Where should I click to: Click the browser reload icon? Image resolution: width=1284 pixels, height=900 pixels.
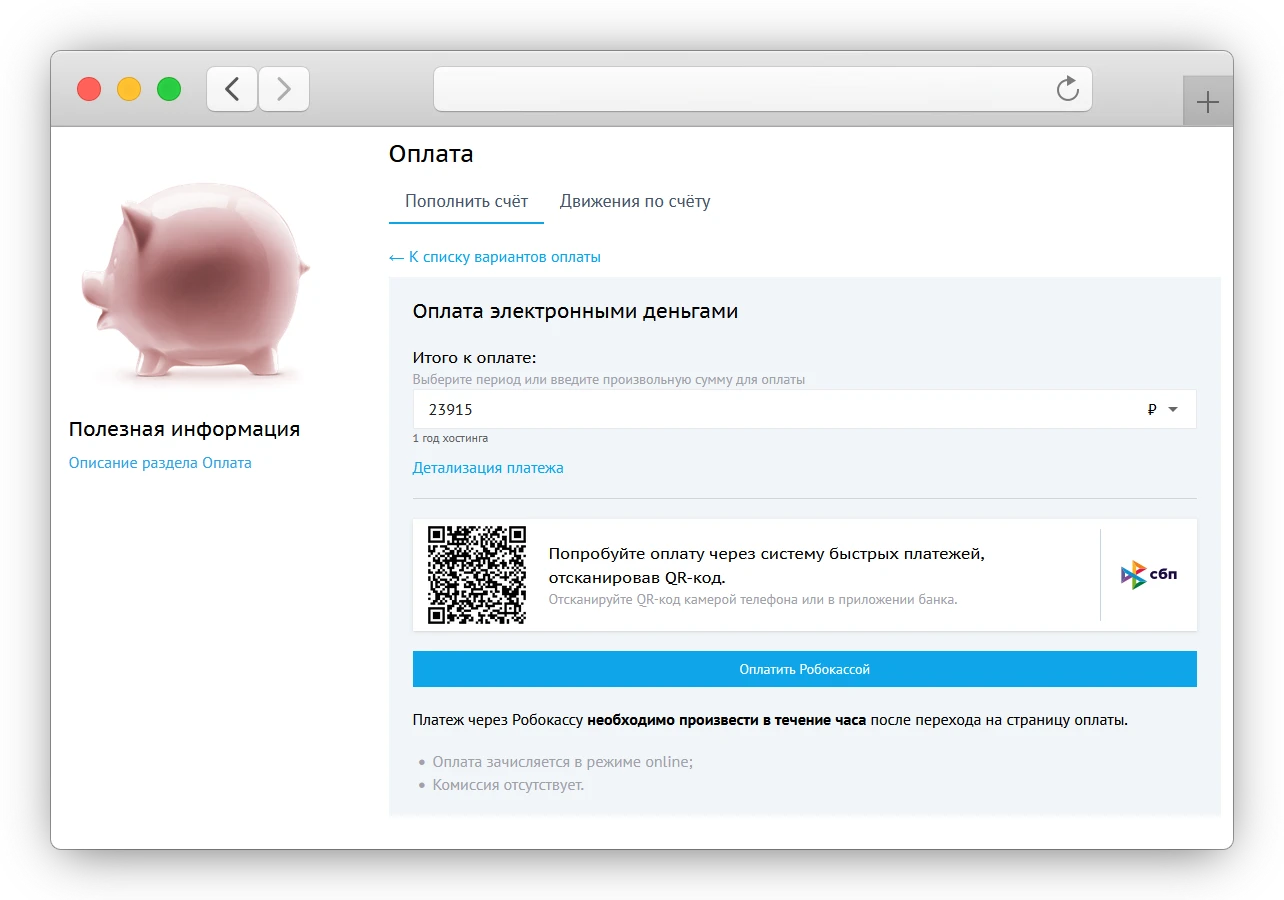tap(1068, 89)
